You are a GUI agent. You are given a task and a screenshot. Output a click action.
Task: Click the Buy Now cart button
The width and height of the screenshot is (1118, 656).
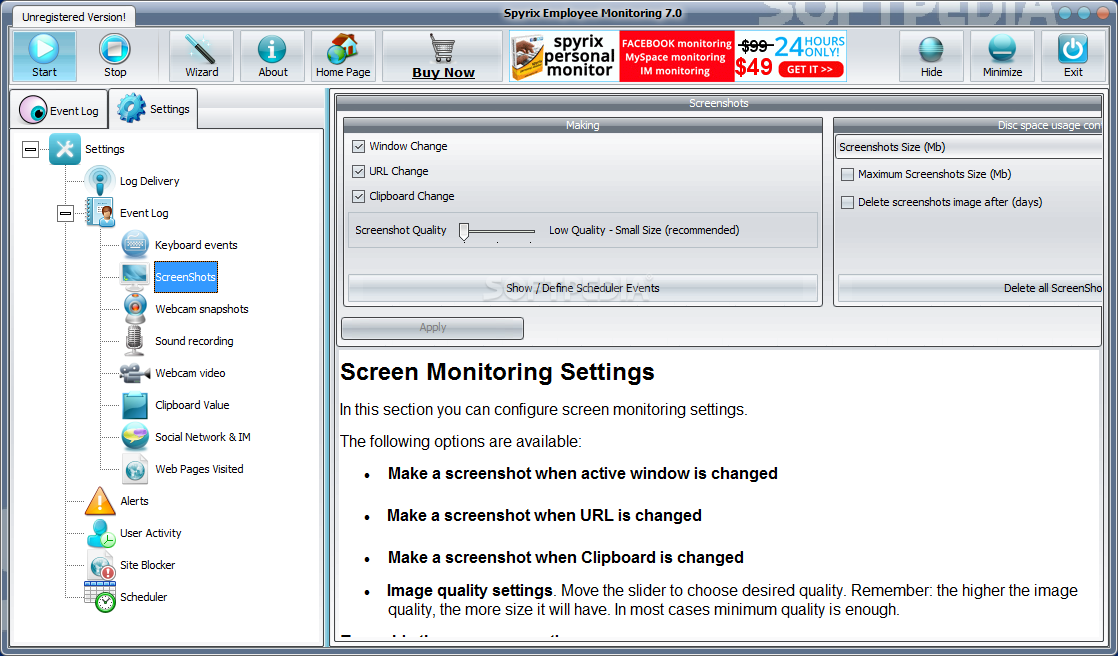click(x=443, y=56)
